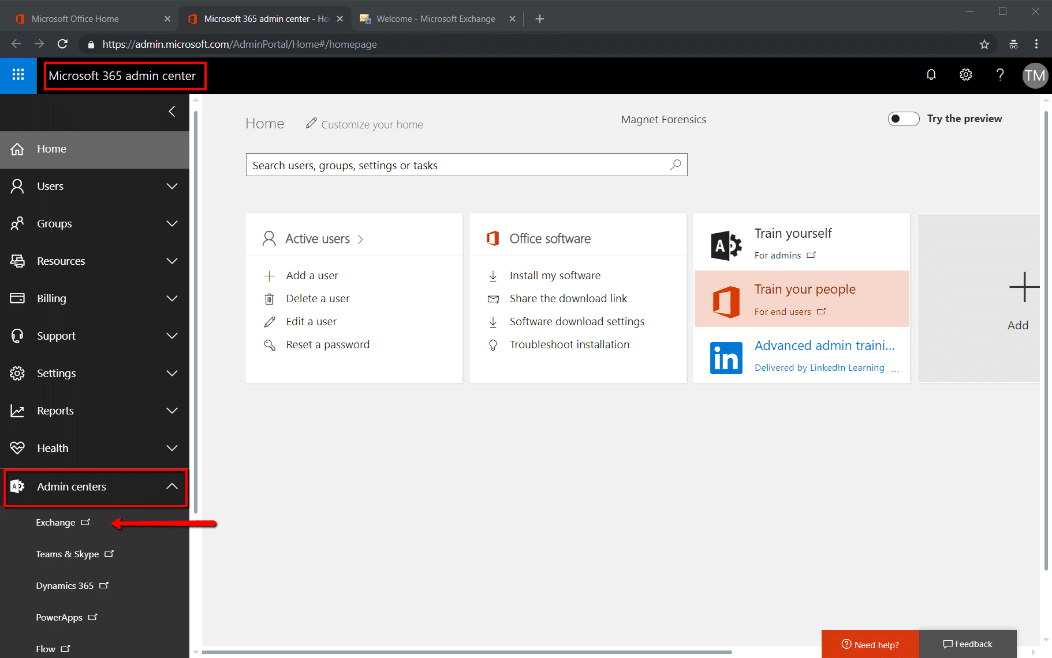Expand the Support menu chevron
This screenshot has width=1052, height=658.
(172, 336)
